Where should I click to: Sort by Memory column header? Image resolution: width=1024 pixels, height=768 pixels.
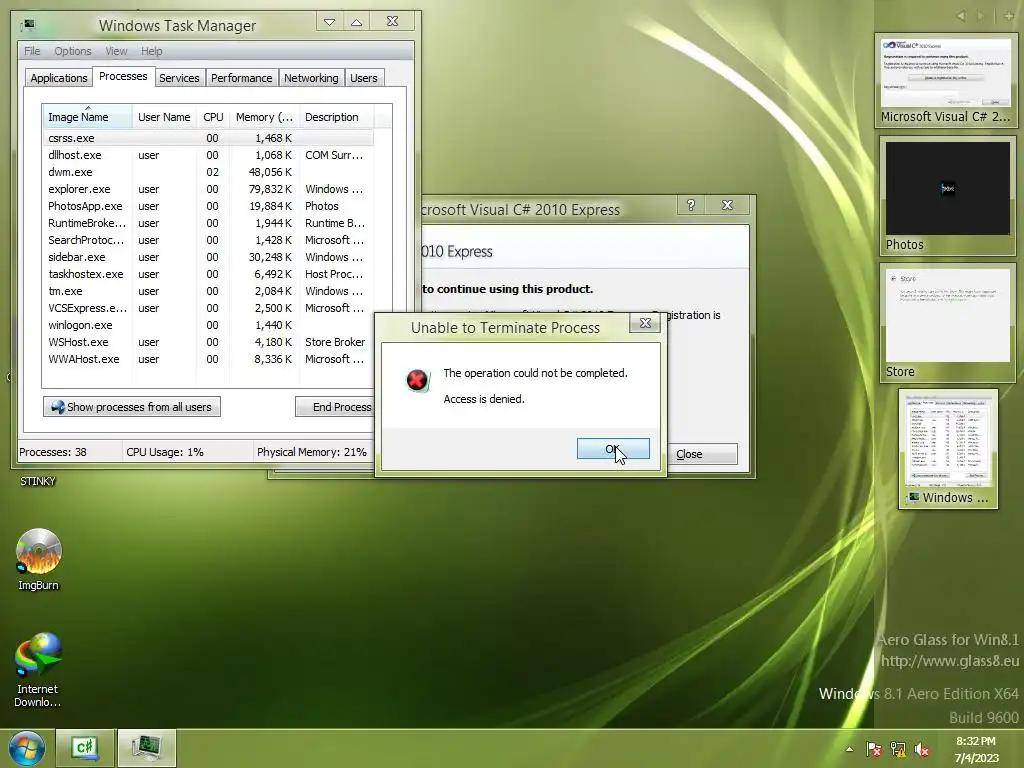[x=264, y=117]
